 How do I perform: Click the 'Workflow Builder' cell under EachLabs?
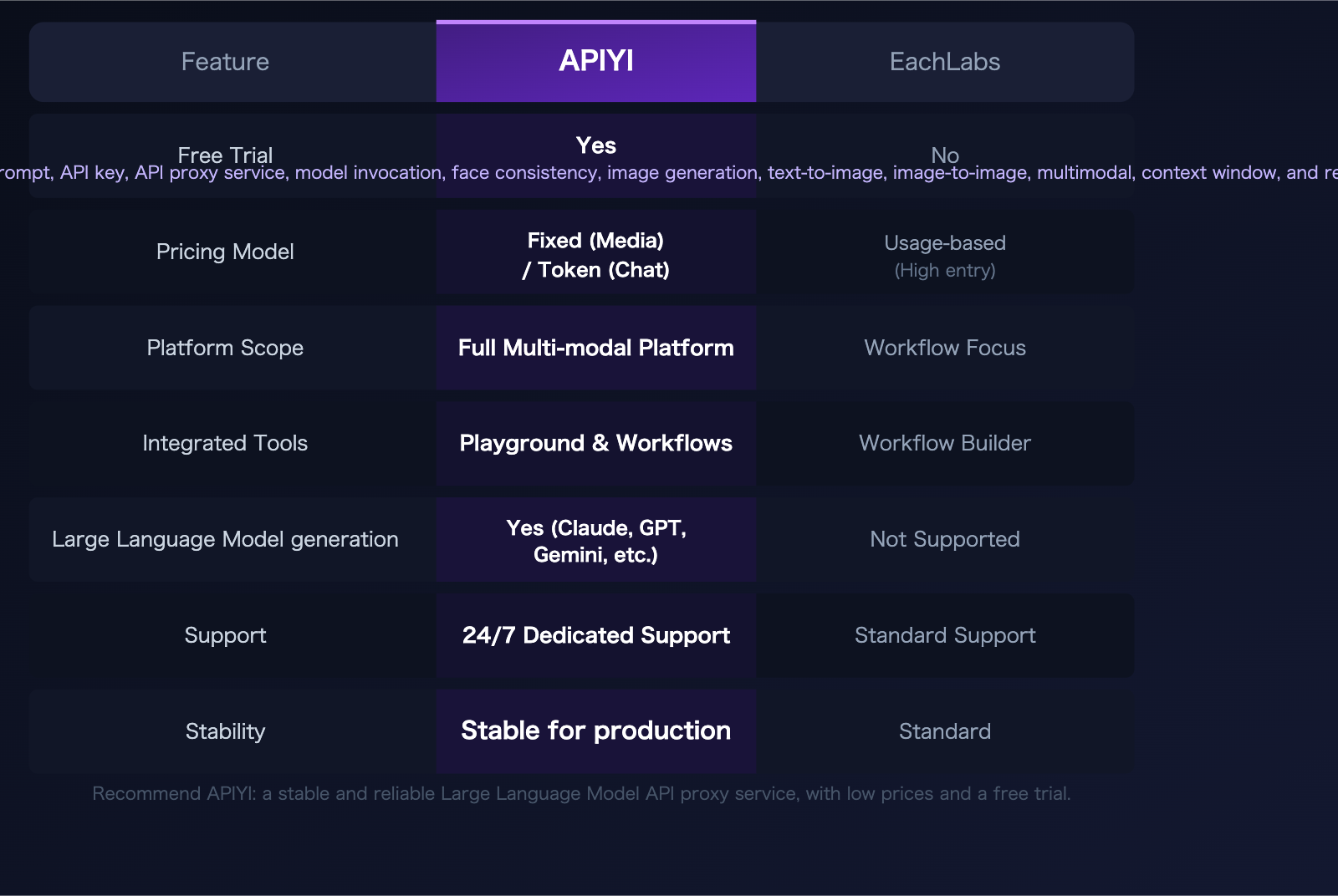(944, 444)
